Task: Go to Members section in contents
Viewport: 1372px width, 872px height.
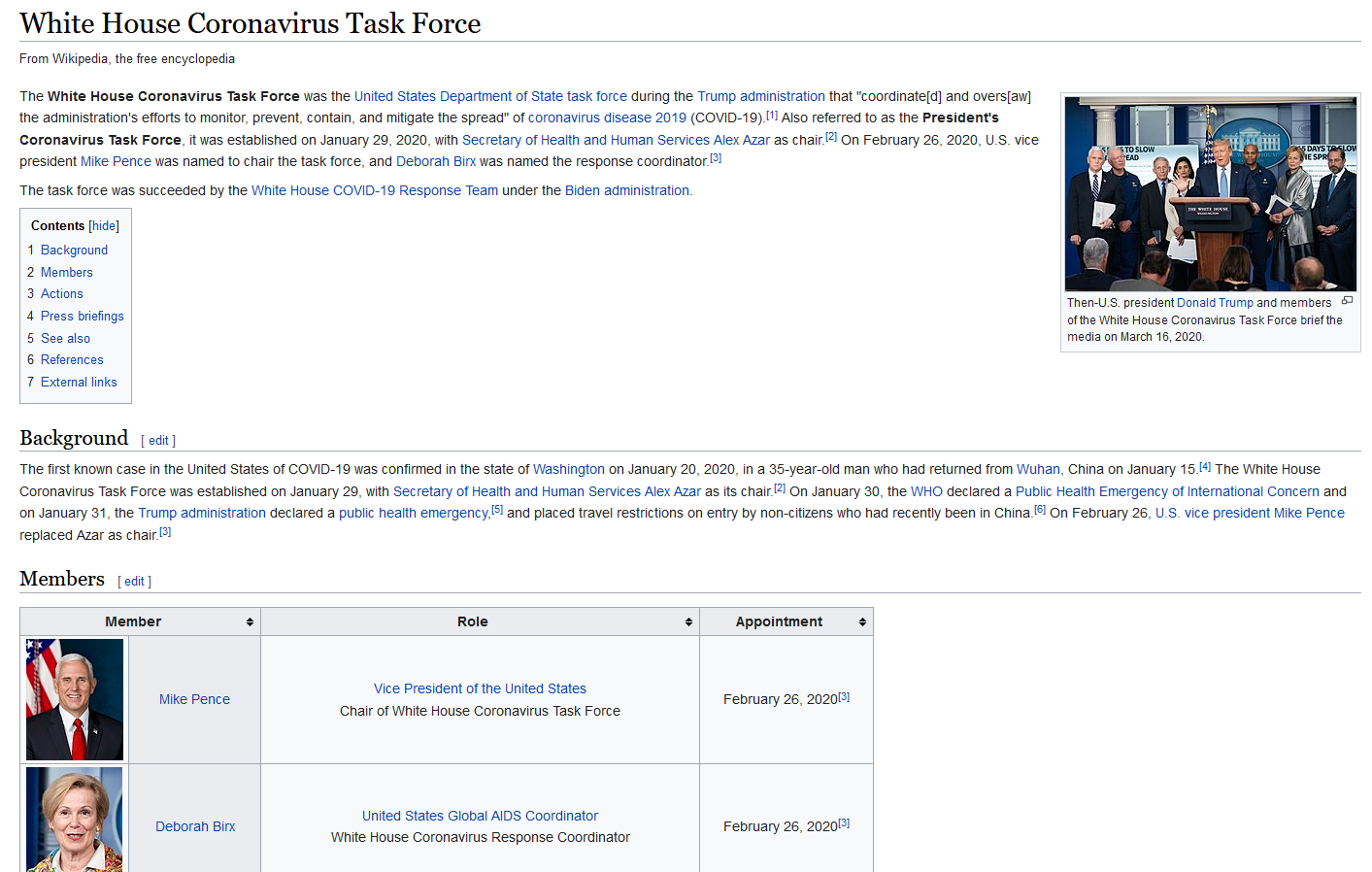Action: pos(67,273)
